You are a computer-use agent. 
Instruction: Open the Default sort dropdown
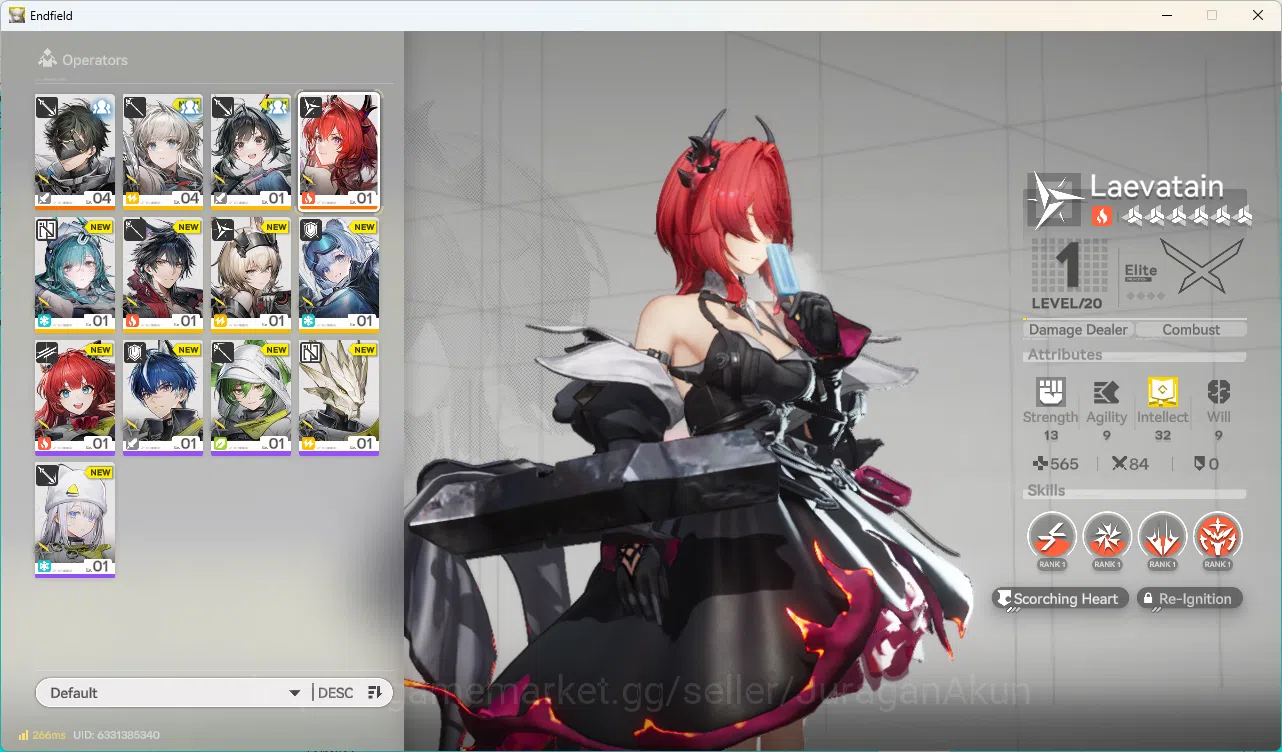(x=173, y=693)
